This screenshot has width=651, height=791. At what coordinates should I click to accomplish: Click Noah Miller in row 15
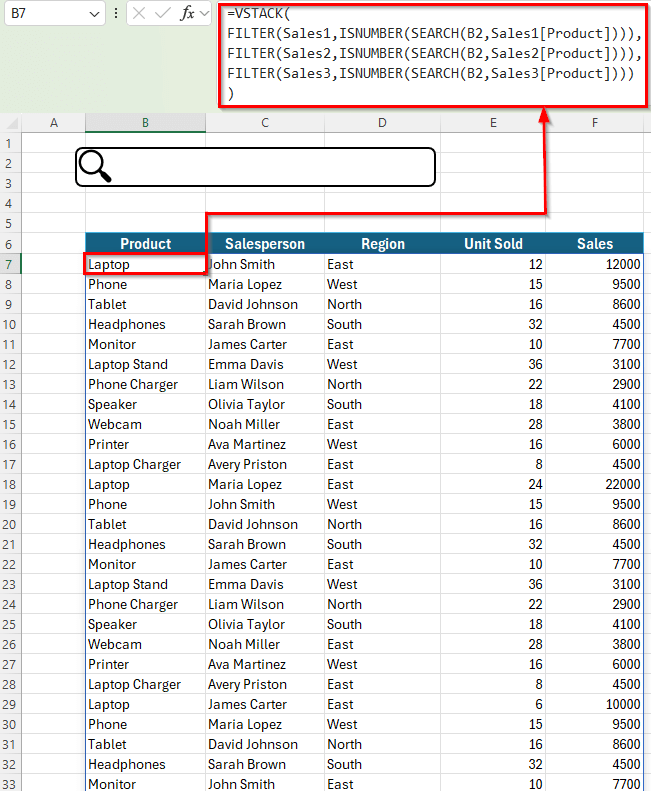click(x=265, y=424)
